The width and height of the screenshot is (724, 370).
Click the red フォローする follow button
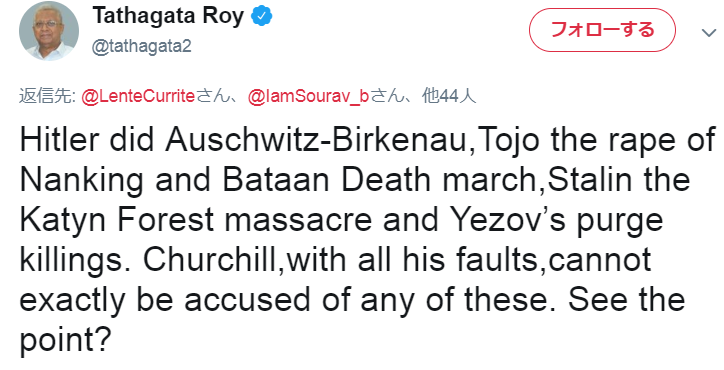click(x=602, y=30)
